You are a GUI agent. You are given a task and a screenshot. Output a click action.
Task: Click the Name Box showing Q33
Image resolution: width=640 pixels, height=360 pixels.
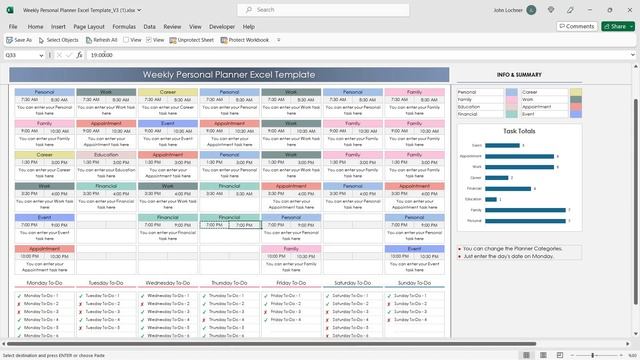[x=21, y=55]
